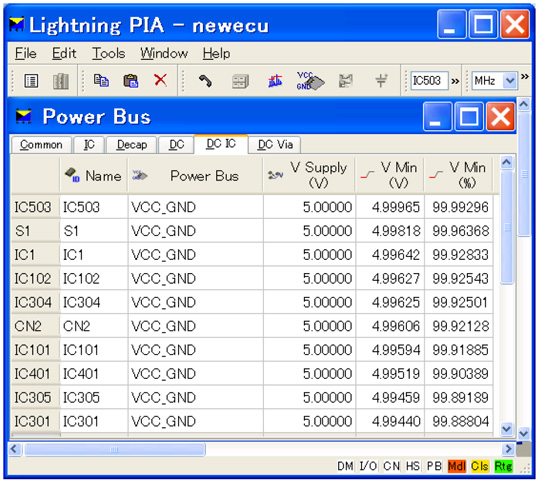Select the IC304 row header
The image size is (540, 482).
click(35, 302)
